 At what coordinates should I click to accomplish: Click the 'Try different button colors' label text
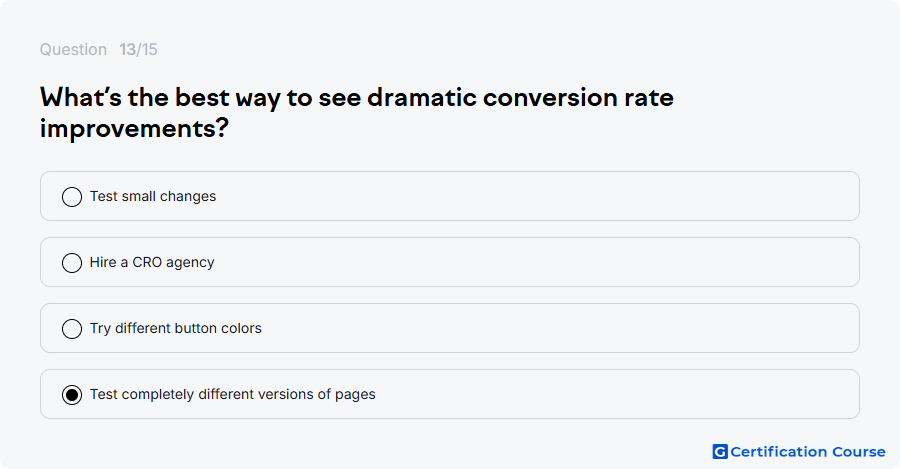click(x=176, y=328)
